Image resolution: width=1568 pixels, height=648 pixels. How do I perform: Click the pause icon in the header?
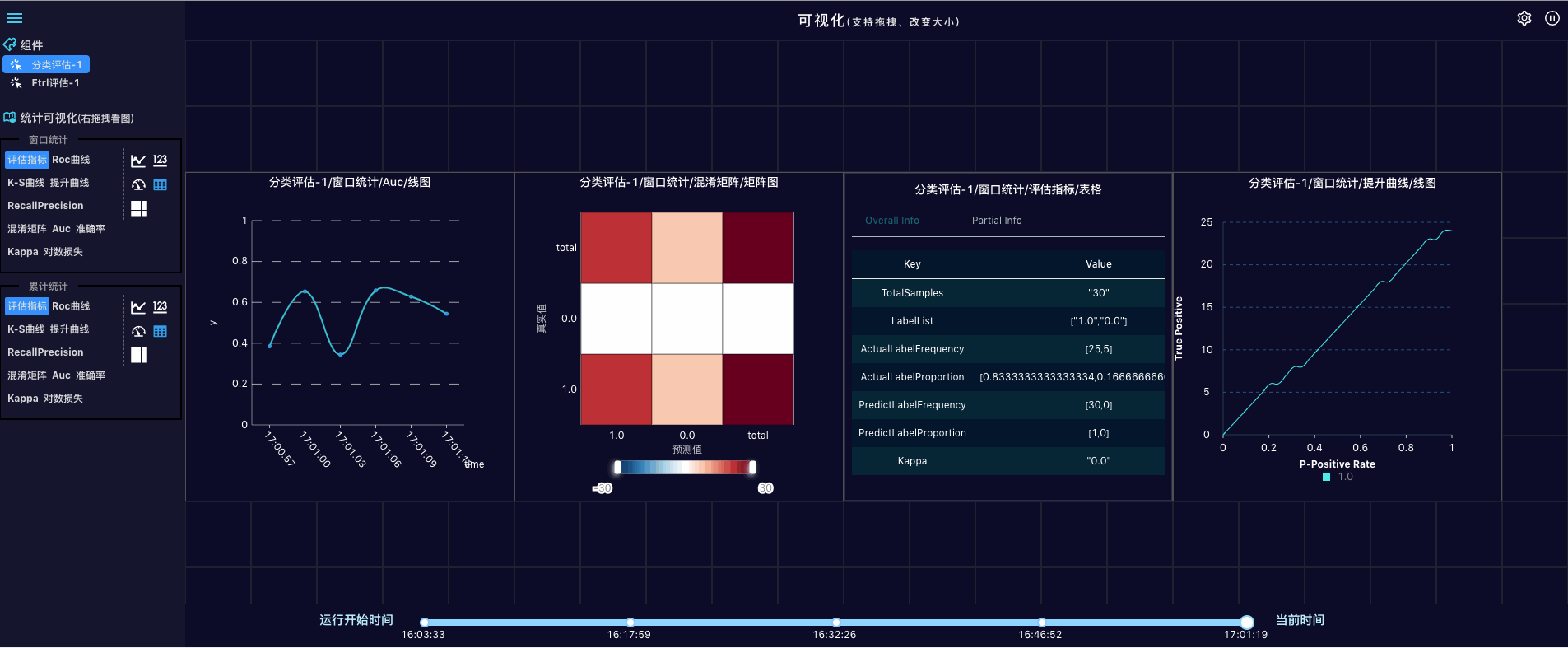(1552, 18)
